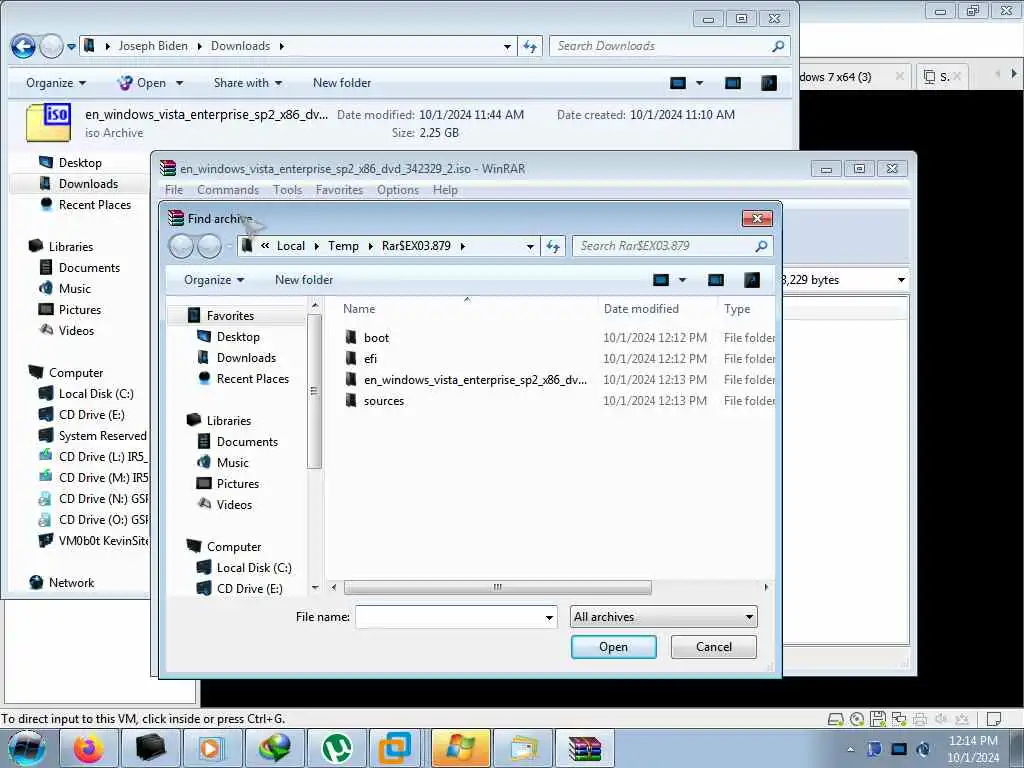
Task: Click the Windows Start orb
Action: [27, 748]
